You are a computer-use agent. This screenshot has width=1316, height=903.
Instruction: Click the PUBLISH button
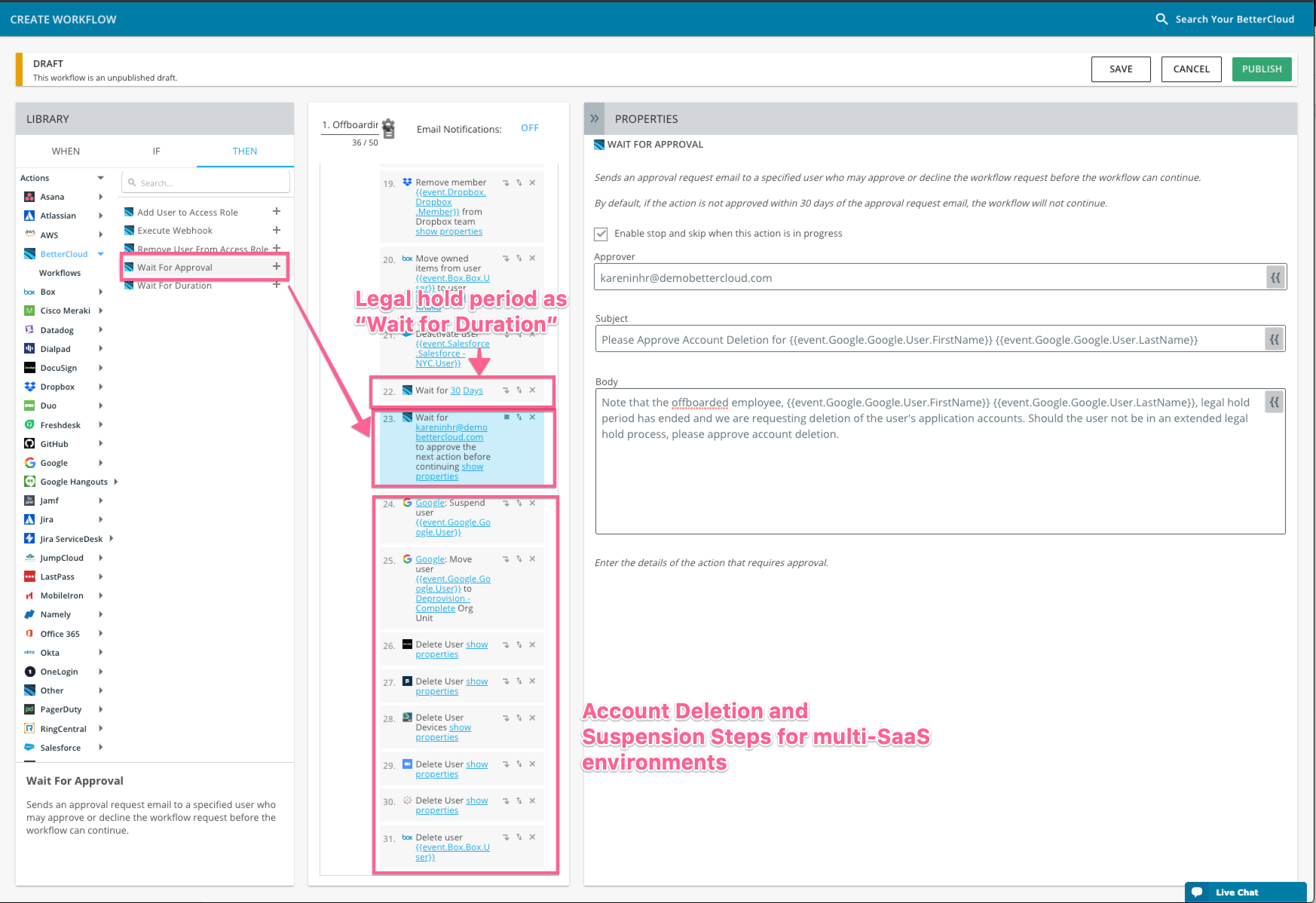point(1262,69)
